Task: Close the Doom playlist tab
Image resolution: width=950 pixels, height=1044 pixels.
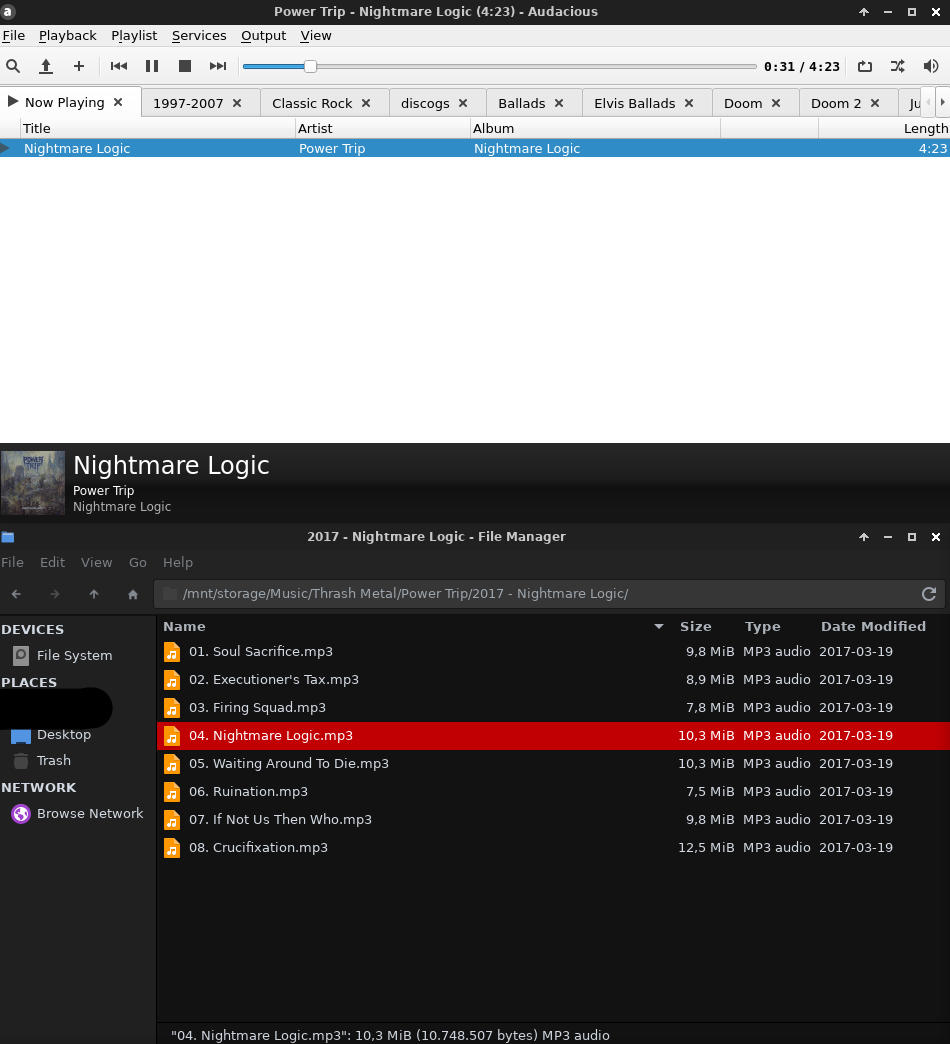Action: click(776, 103)
